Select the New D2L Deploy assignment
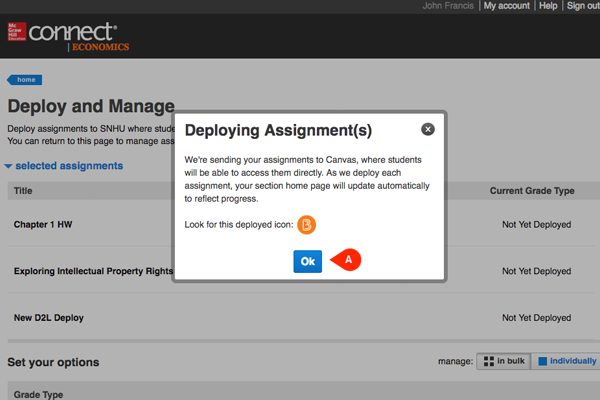The image size is (600, 400). pos(49,317)
